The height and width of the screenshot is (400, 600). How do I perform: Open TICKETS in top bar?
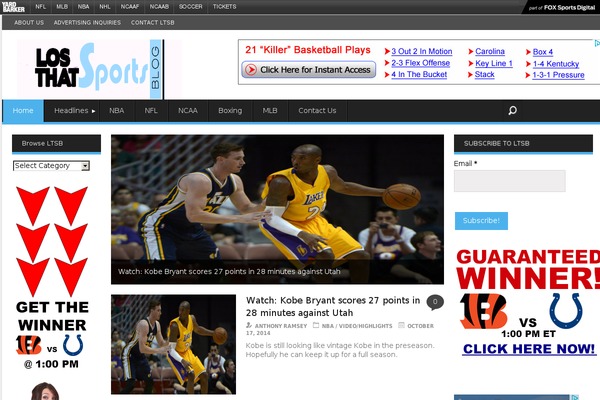click(x=224, y=7)
